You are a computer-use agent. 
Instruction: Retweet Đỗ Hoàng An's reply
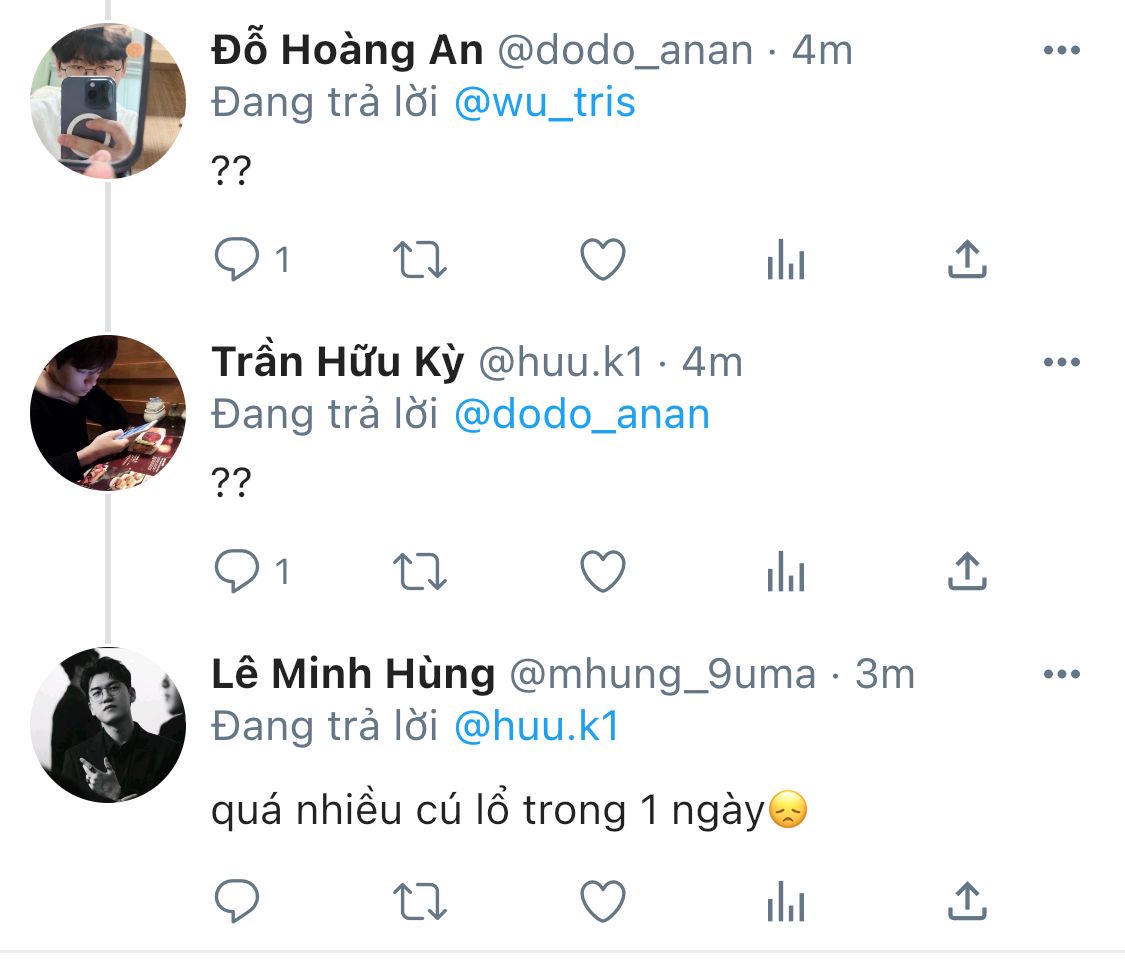click(421, 260)
